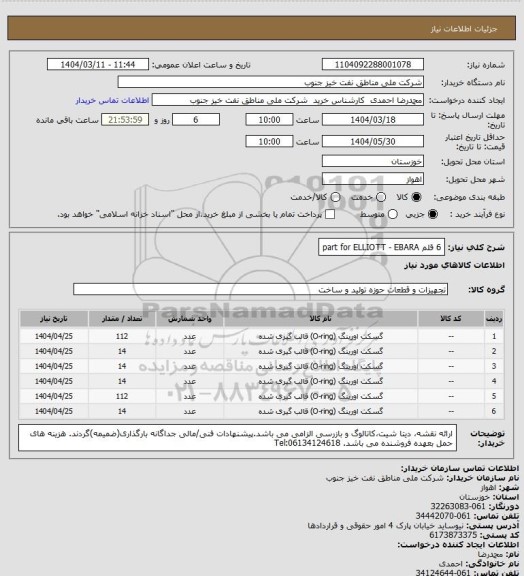Click the تعداد / مقدار column header
The width and height of the screenshot is (524, 576).
122,318
